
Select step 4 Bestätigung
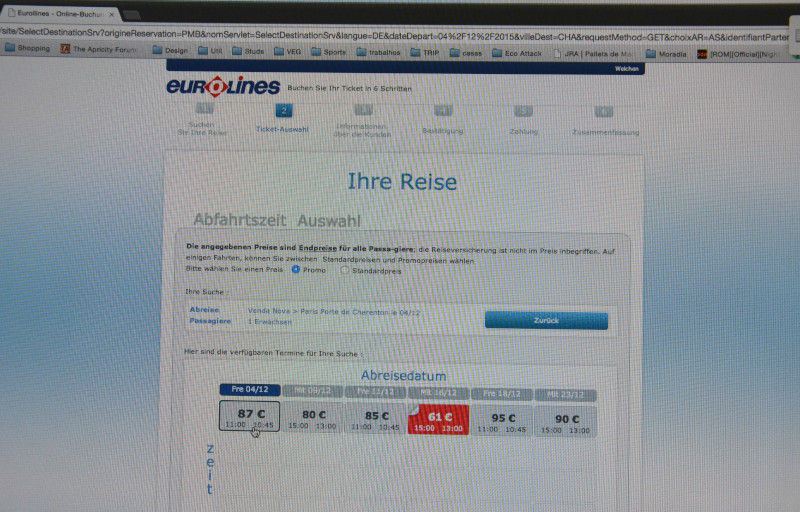[x=443, y=120]
